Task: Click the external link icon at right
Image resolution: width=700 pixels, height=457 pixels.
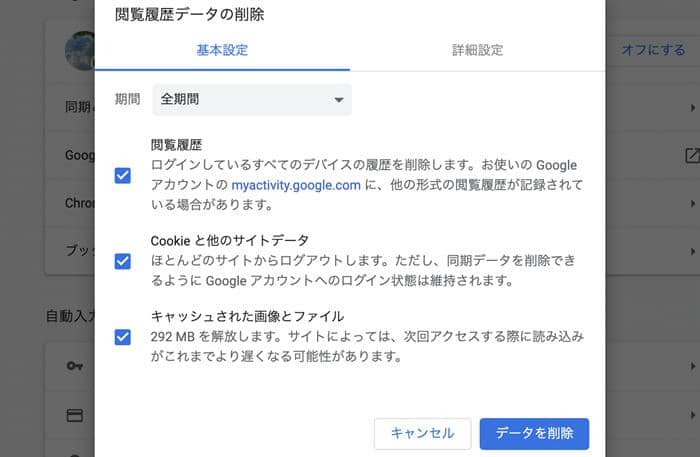Action: click(x=692, y=155)
